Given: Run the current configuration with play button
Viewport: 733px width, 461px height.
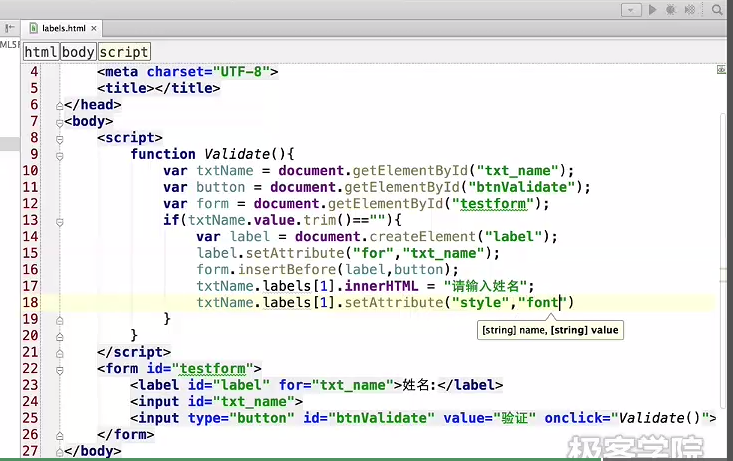Looking at the screenshot, I should pyautogui.click(x=653, y=10).
